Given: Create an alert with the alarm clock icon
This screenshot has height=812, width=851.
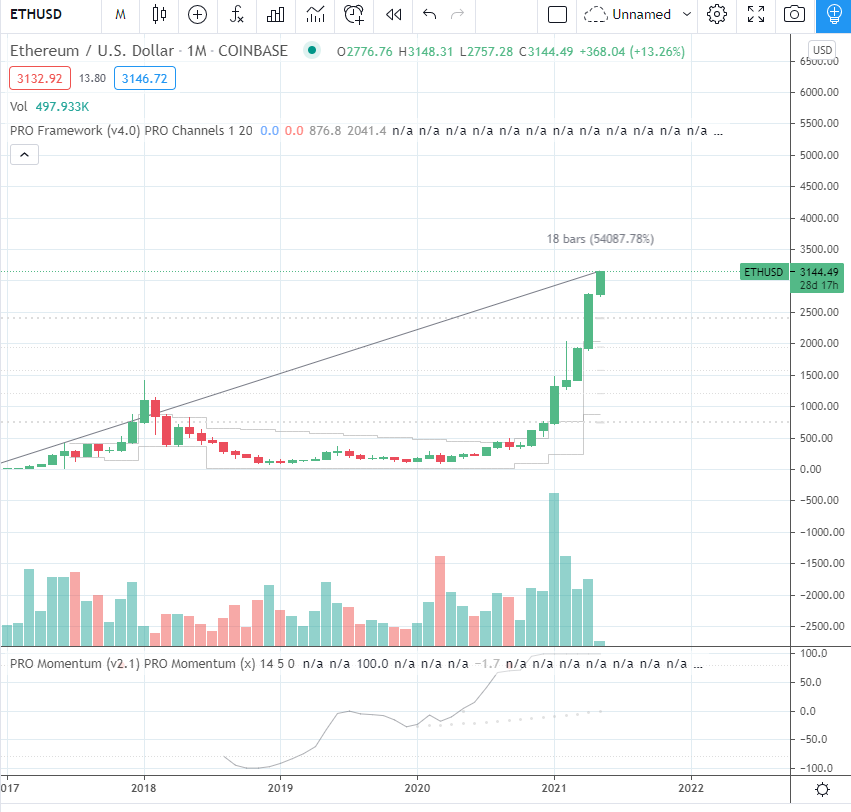Looking at the screenshot, I should click(x=354, y=14).
